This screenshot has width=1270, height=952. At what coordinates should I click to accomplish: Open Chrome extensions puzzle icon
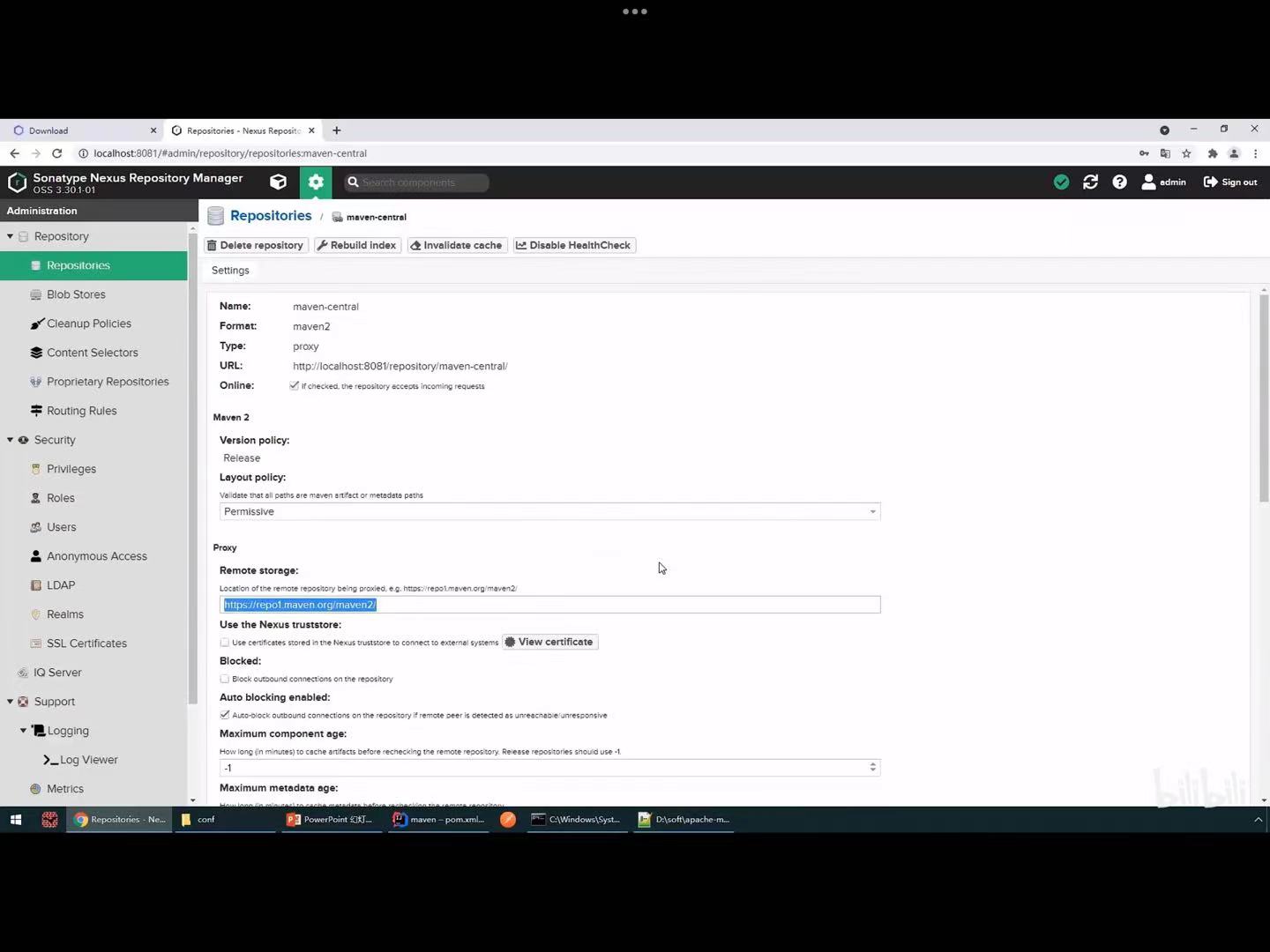[1213, 153]
